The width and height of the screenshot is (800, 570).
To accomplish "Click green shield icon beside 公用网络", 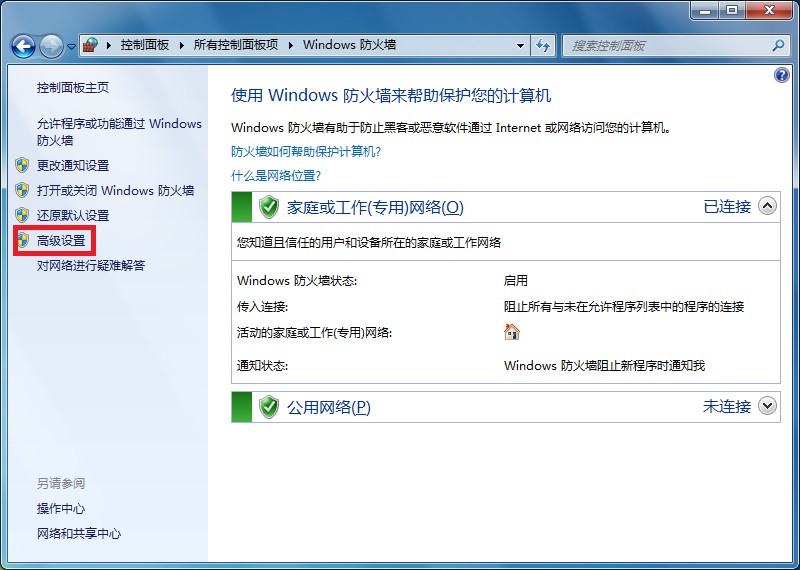I will click(x=269, y=407).
